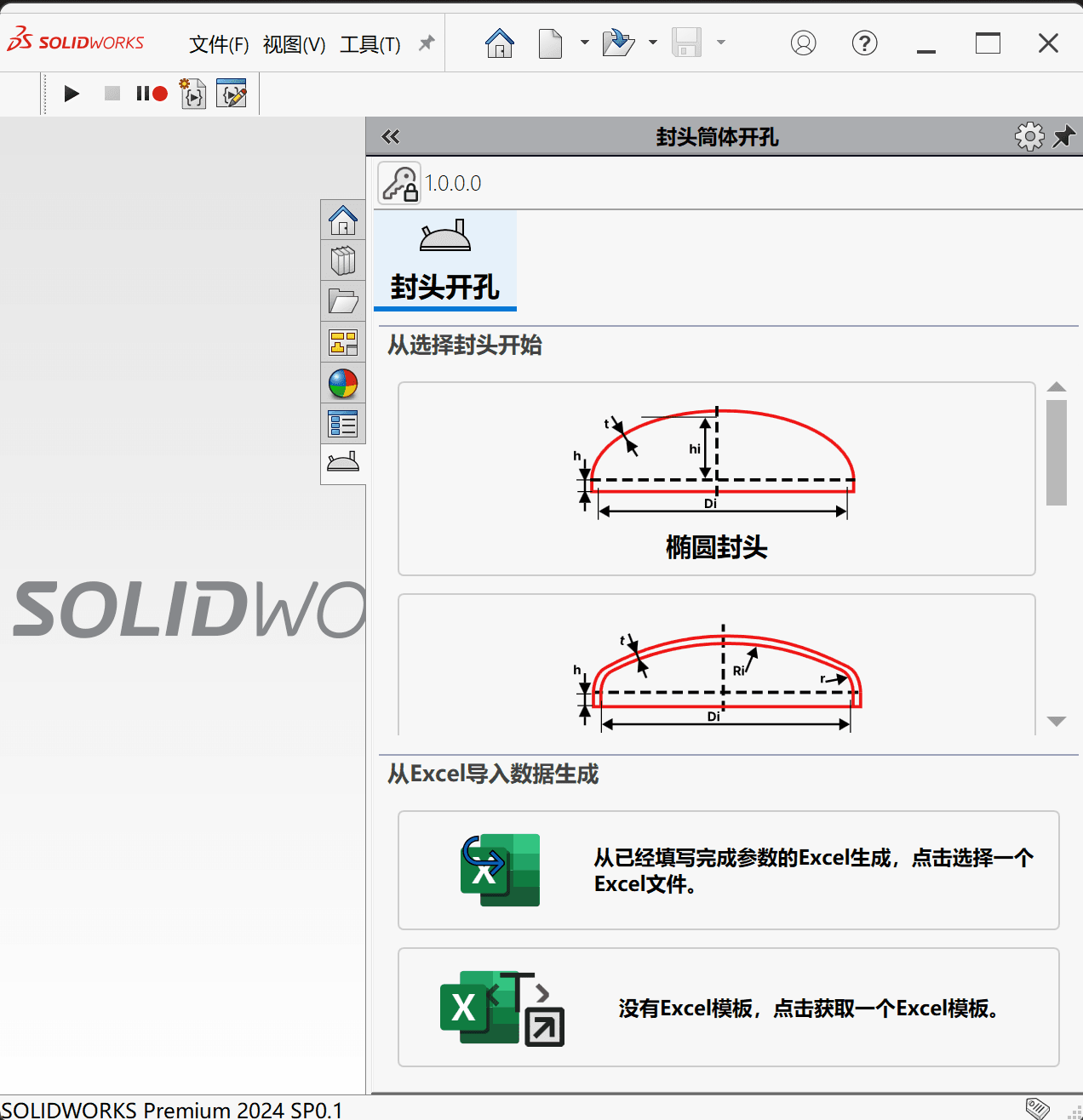Create a new document via blank page icon
The height and width of the screenshot is (1120, 1083).
550,43
